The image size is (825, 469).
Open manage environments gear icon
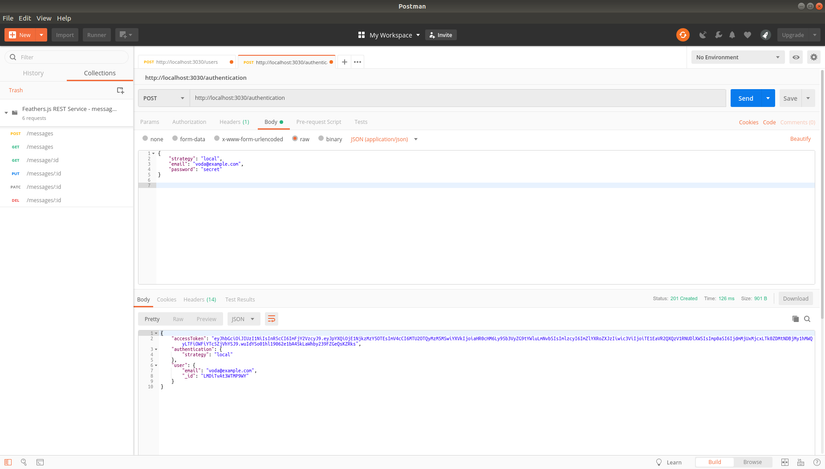tap(813, 57)
